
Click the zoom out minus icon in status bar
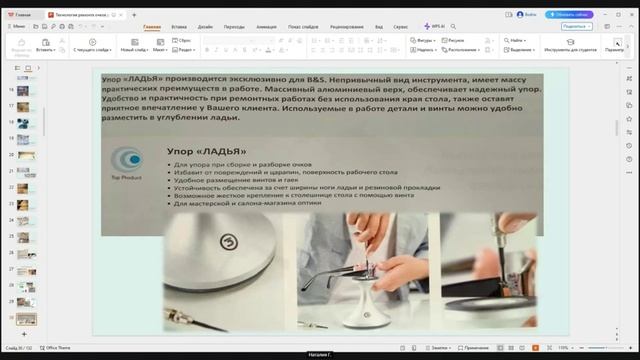click(x=581, y=348)
